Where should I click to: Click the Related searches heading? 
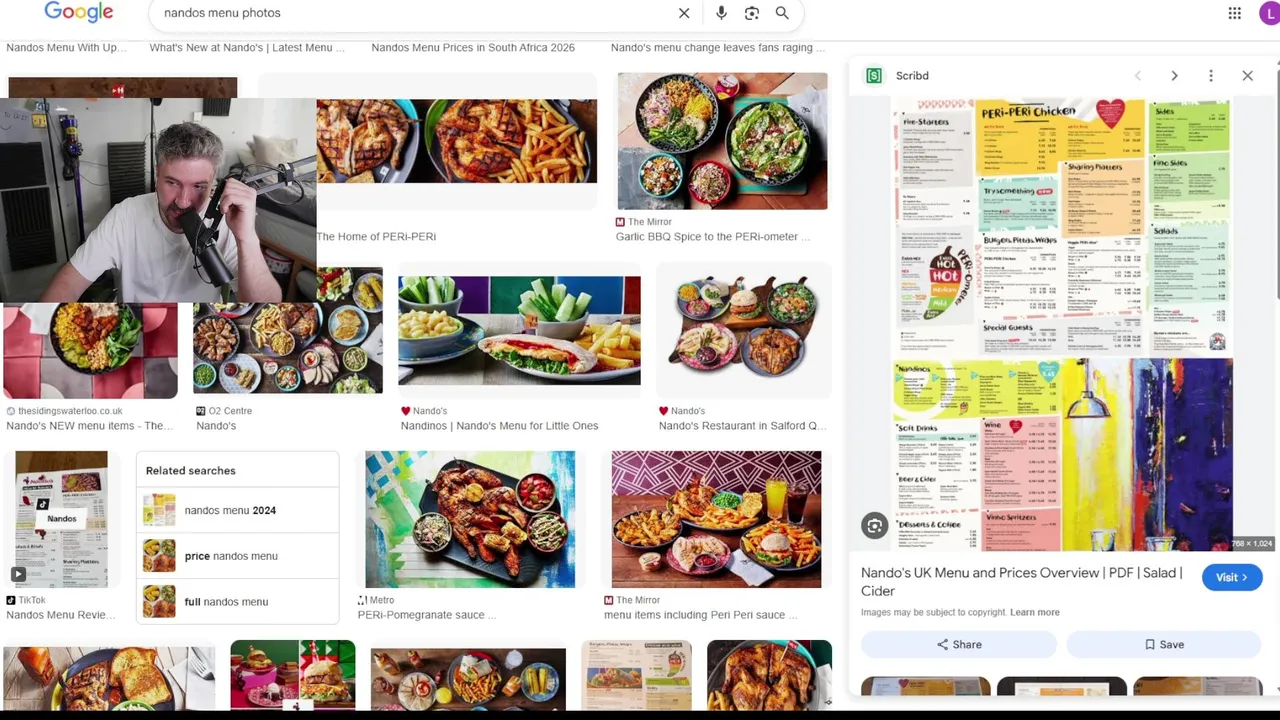pos(190,470)
